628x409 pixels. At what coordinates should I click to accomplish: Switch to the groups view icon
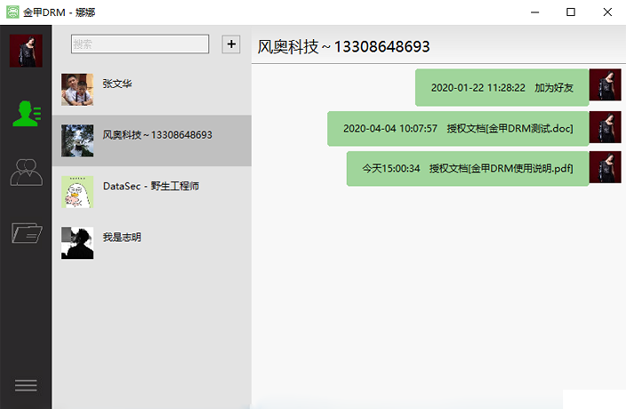coord(26,172)
